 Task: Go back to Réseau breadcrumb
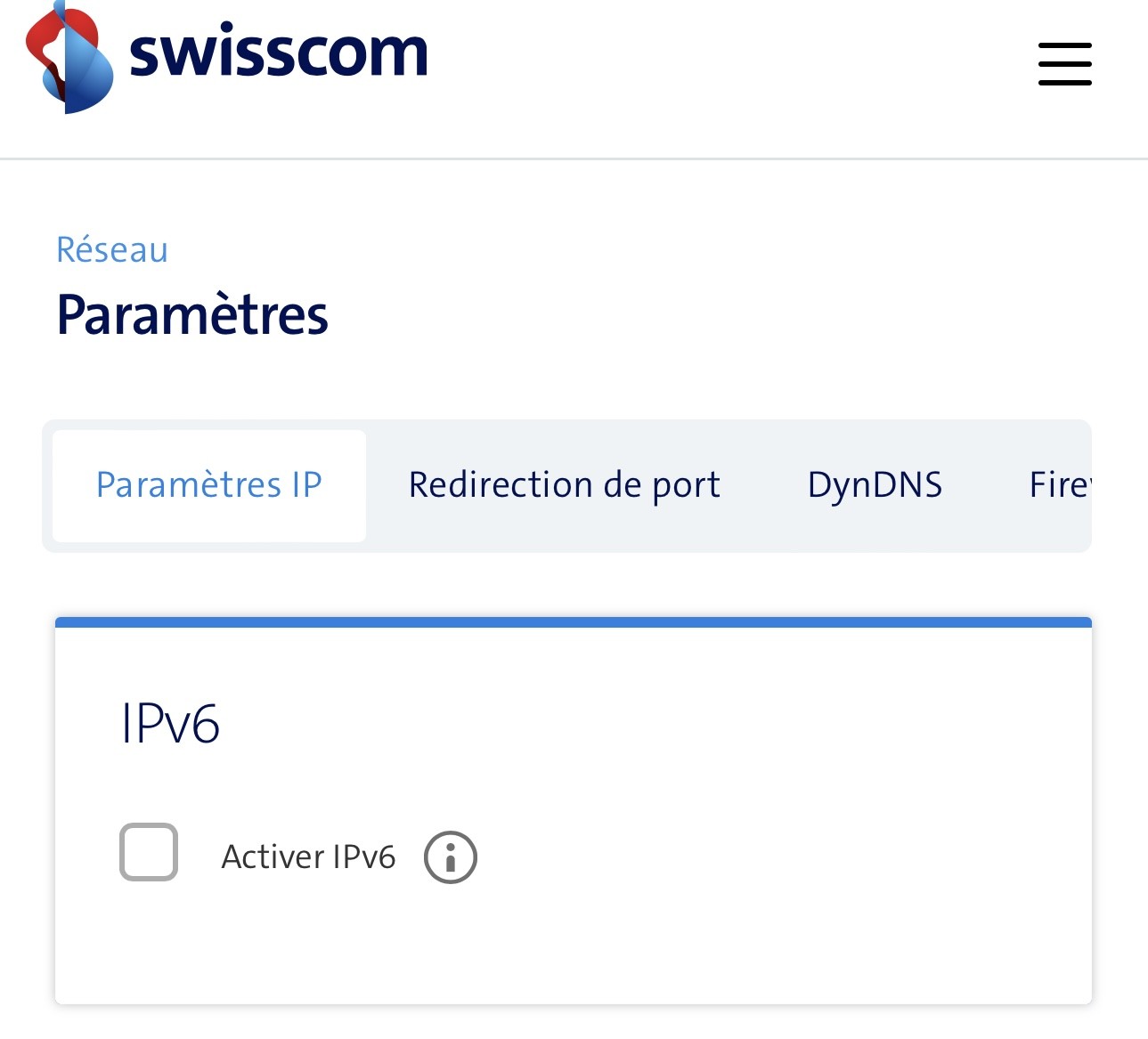112,250
